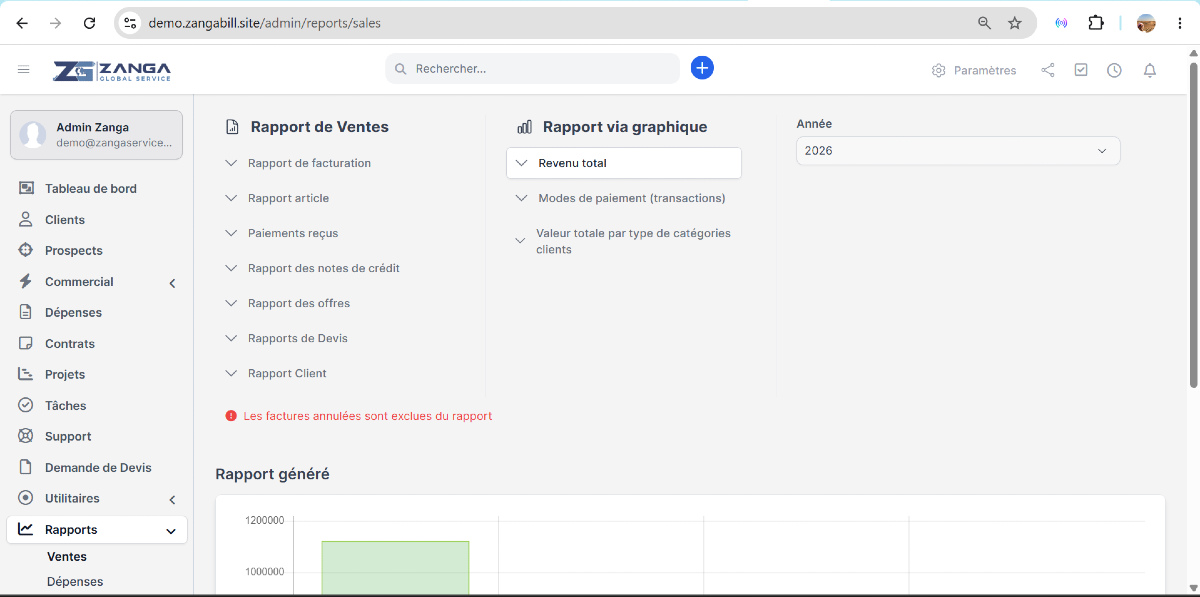Click the Tâches sidebar icon
The height and width of the screenshot is (597, 1200).
click(x=26, y=405)
